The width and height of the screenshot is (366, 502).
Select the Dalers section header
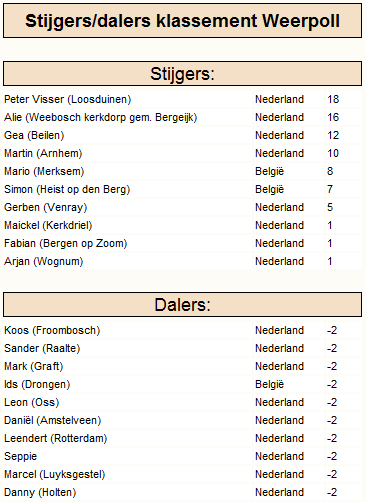(182, 305)
